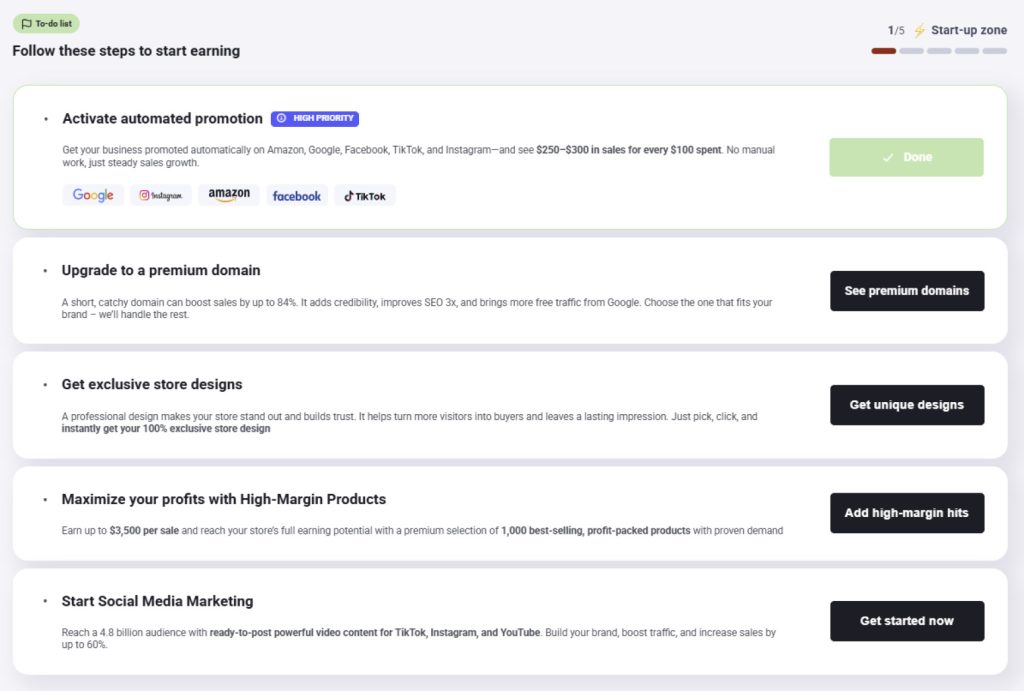Click the lightning bolt Start-up zone icon
Image resolution: width=1024 pixels, height=691 pixels.
coord(920,31)
